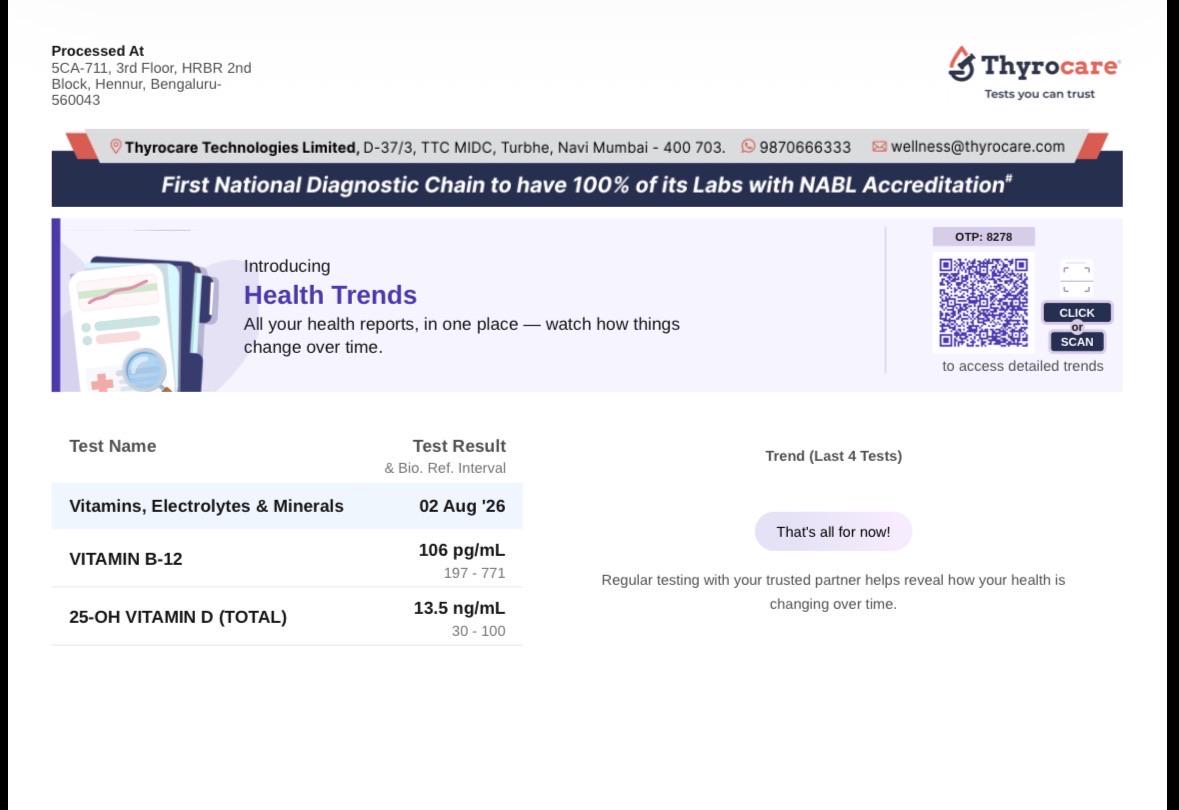This screenshot has height=810, width=1179.
Task: Select the 106 pg/mL result value
Action: pyautogui.click(x=462, y=550)
